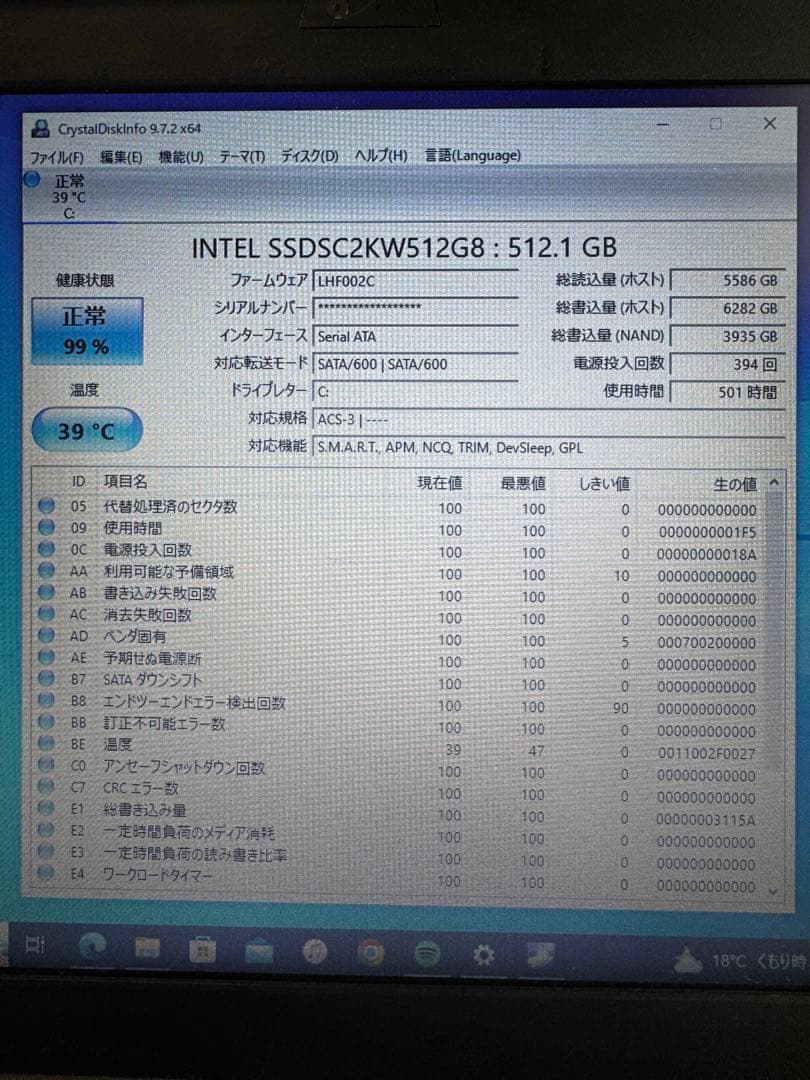
Task: Open Microsoft Edge from the taskbar
Action: pos(92,946)
